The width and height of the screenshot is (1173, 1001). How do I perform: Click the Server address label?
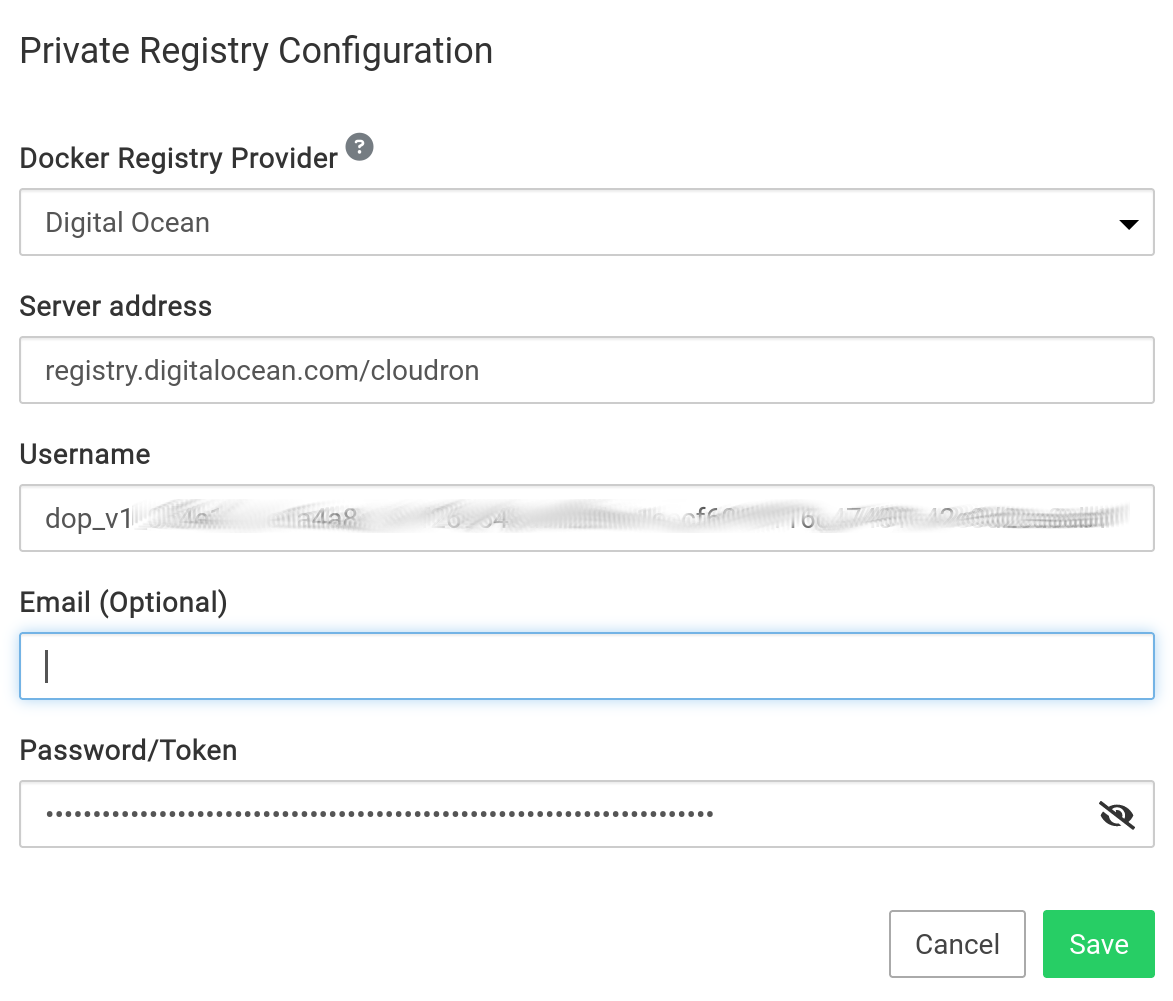pos(116,306)
